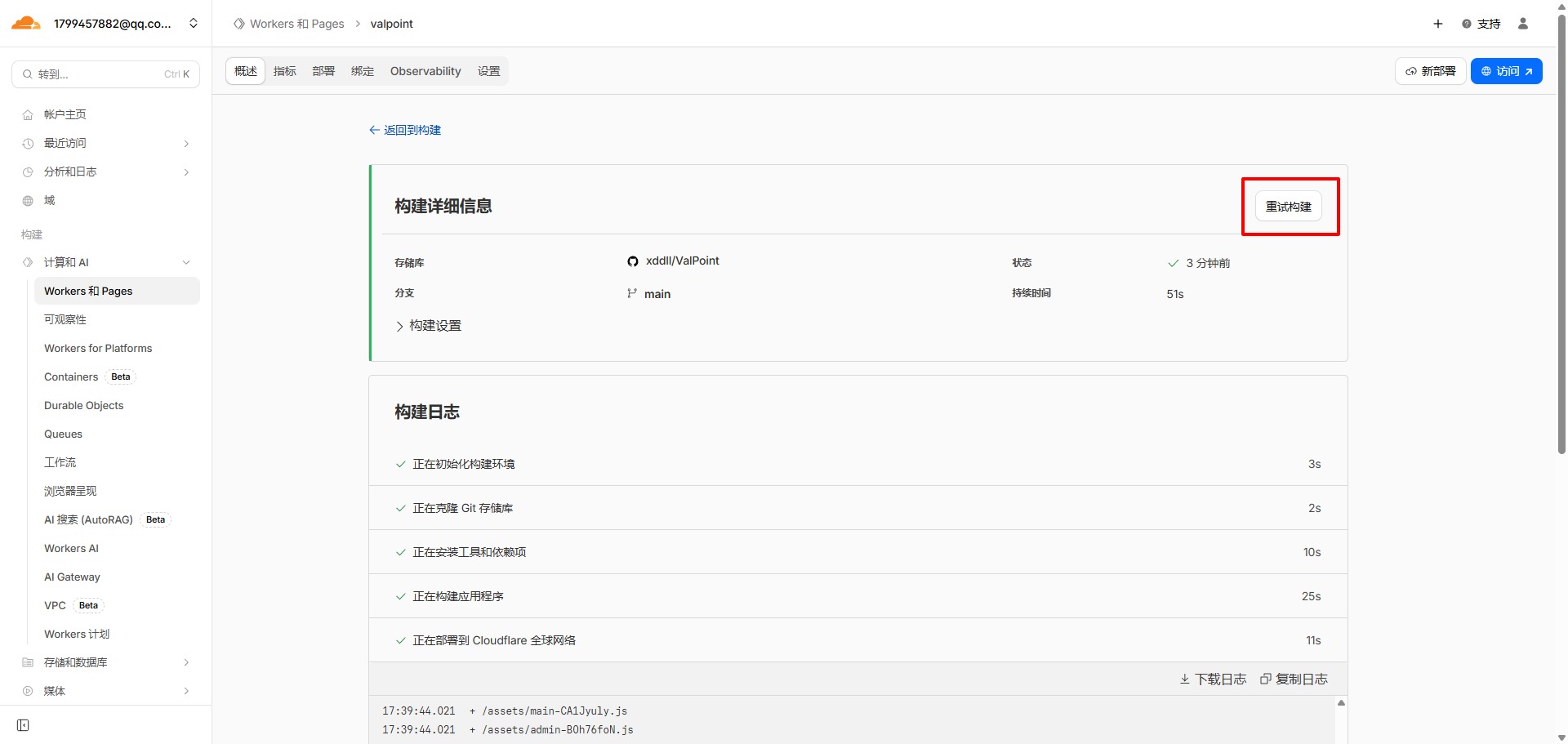Open the user profile icon
Viewport: 1568px width, 744px height.
(x=1523, y=24)
